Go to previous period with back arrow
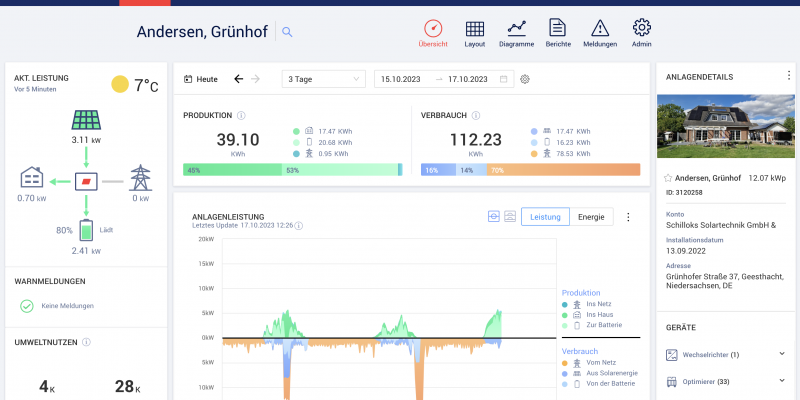800x400 pixels. coord(238,79)
